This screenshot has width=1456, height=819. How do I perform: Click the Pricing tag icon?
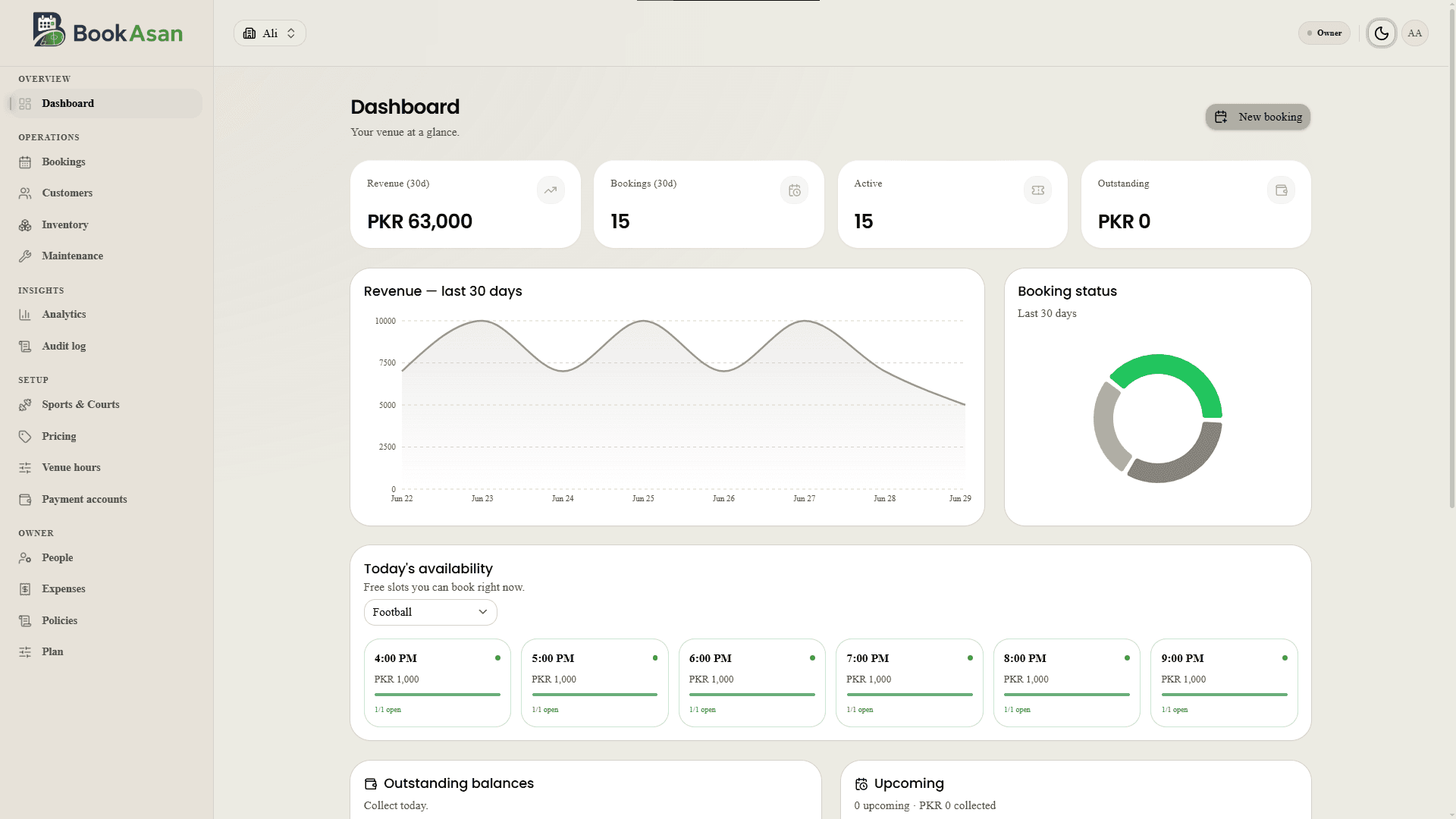[25, 437]
